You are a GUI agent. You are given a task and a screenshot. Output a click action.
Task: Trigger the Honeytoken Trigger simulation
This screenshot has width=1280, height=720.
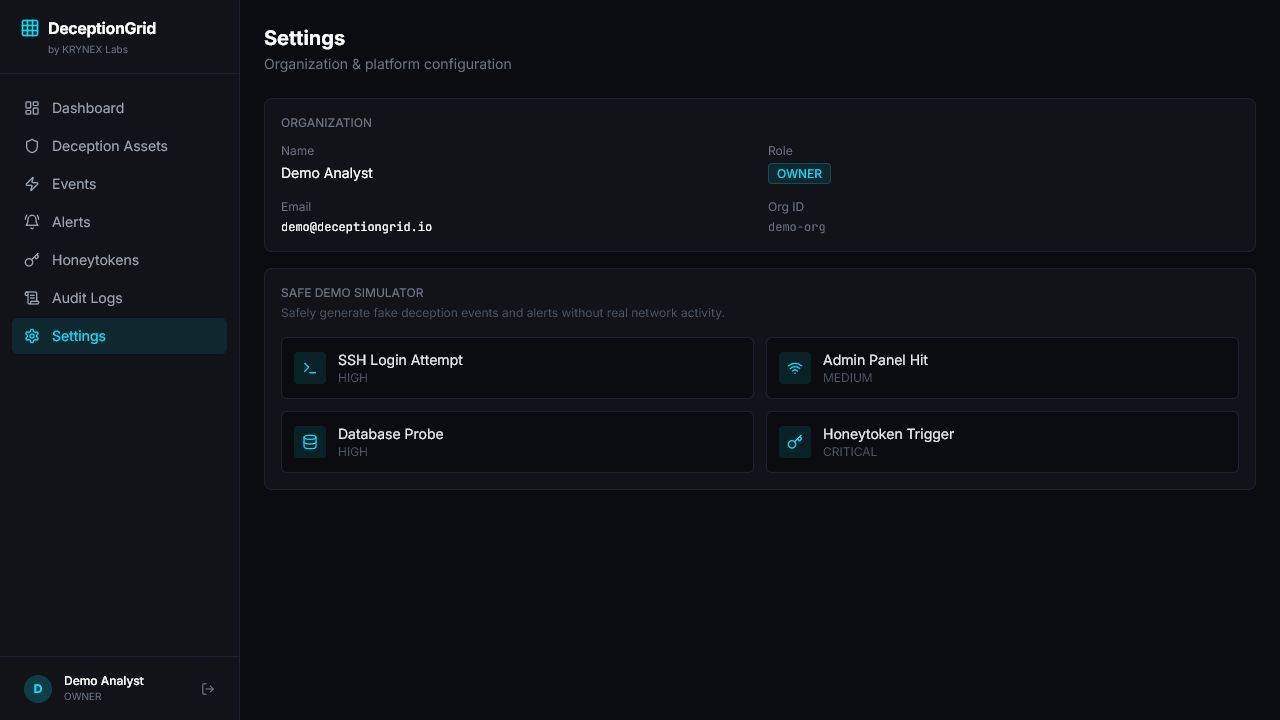[x=1002, y=442]
